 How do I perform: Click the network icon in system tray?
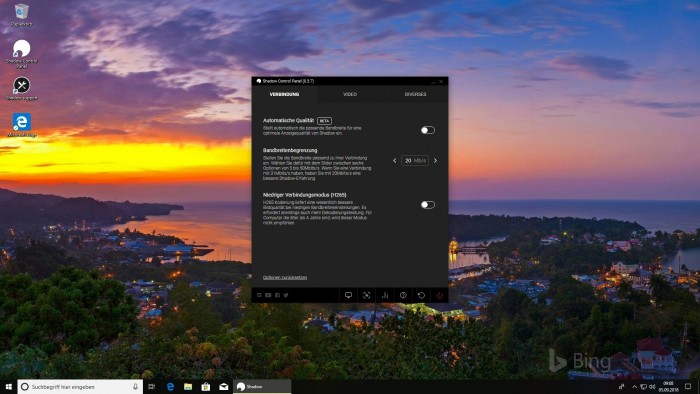click(643, 387)
